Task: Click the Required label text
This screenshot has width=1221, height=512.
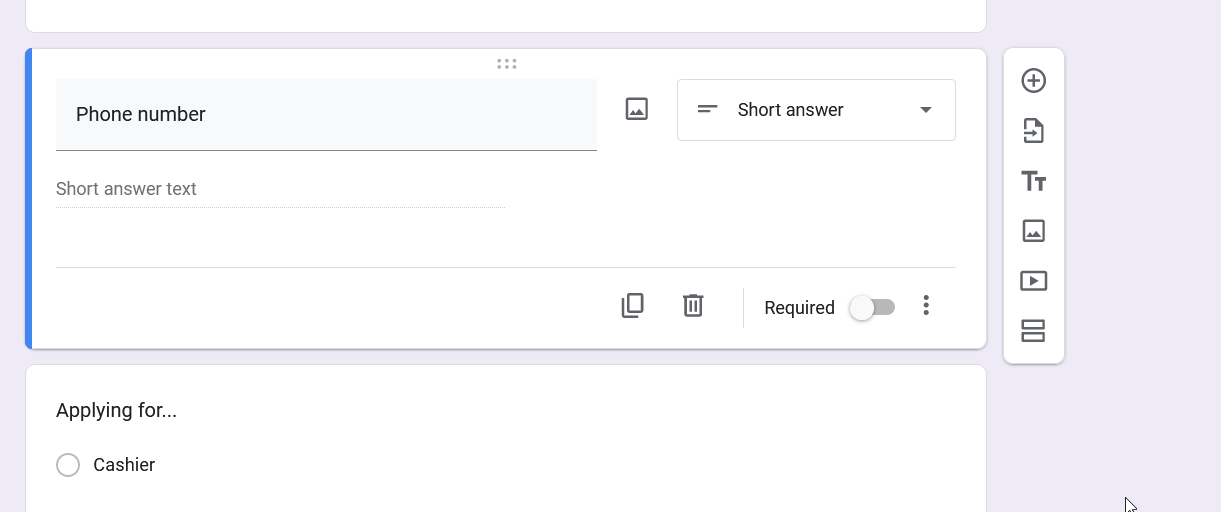Action: tap(799, 308)
